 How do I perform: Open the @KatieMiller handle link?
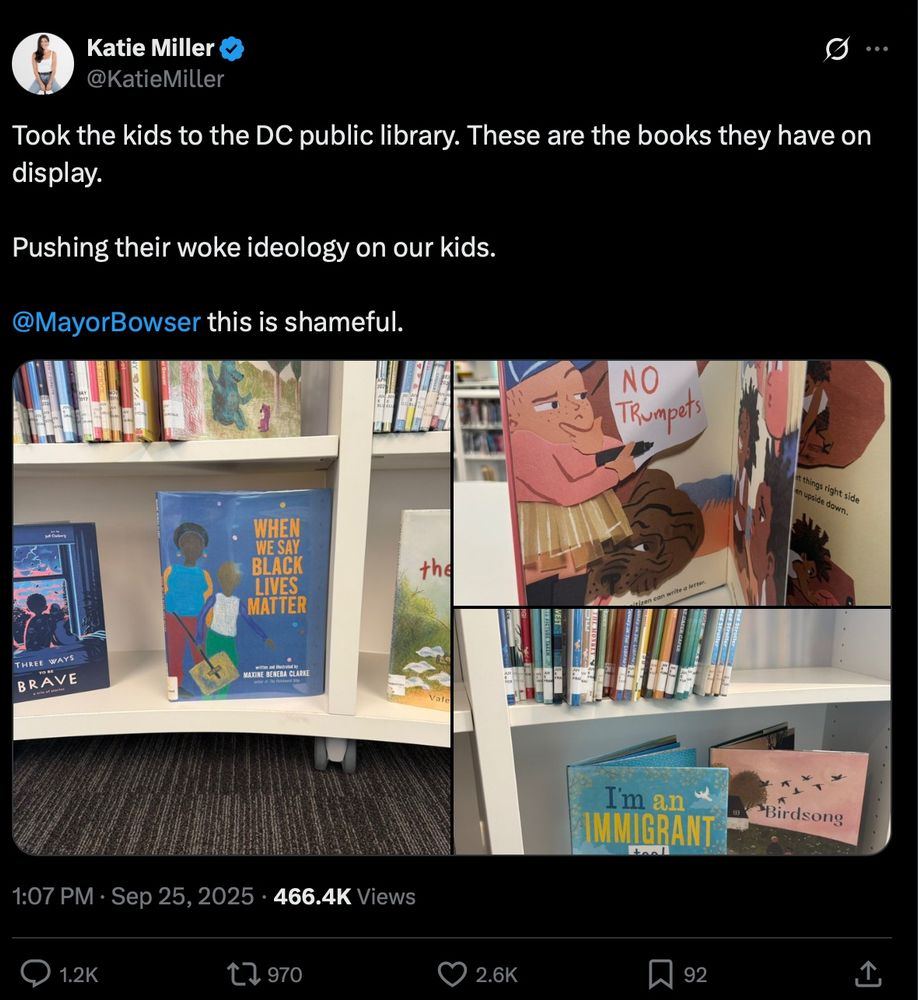coord(155,79)
